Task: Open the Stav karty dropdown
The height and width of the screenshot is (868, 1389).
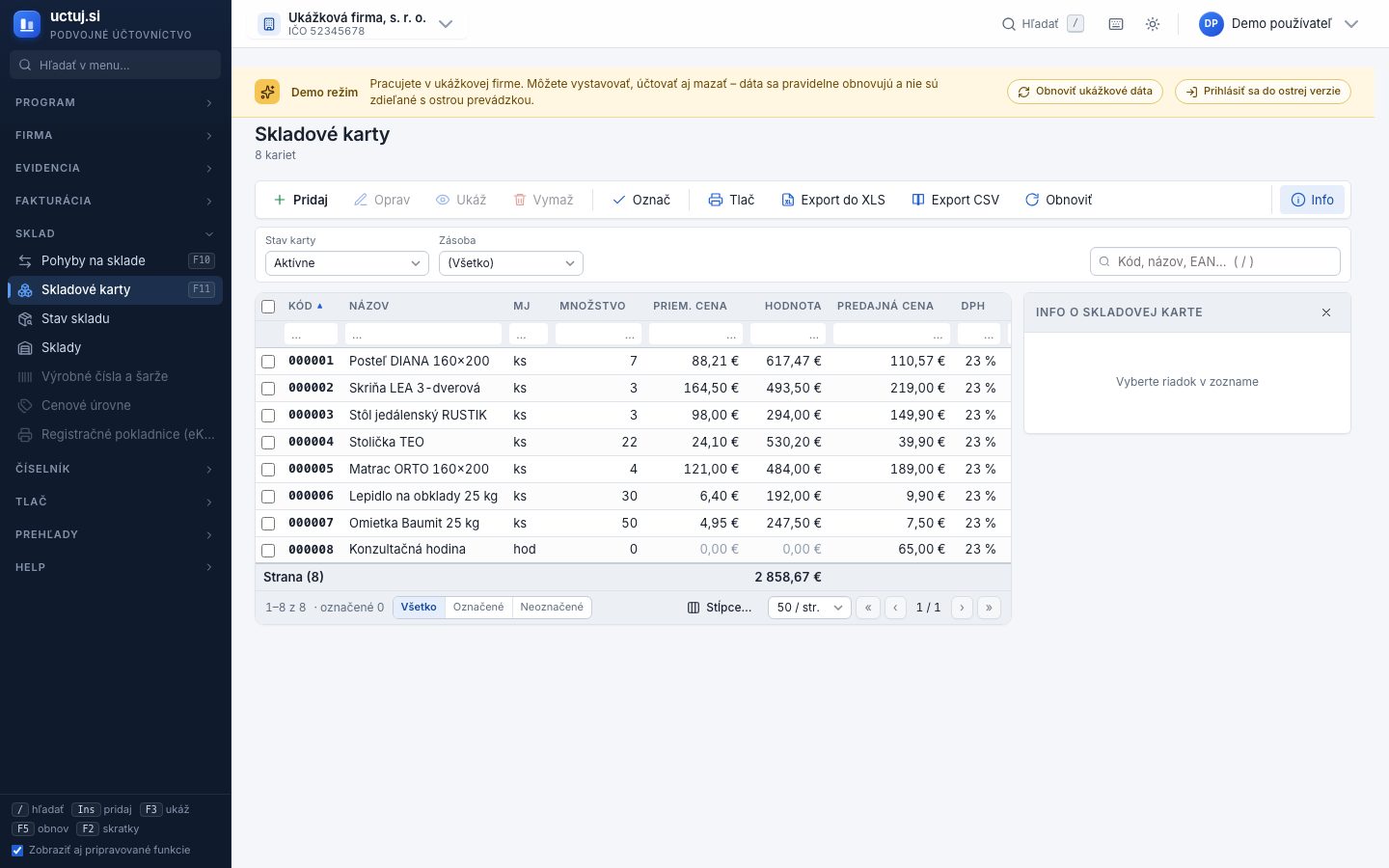Action: pyautogui.click(x=347, y=263)
